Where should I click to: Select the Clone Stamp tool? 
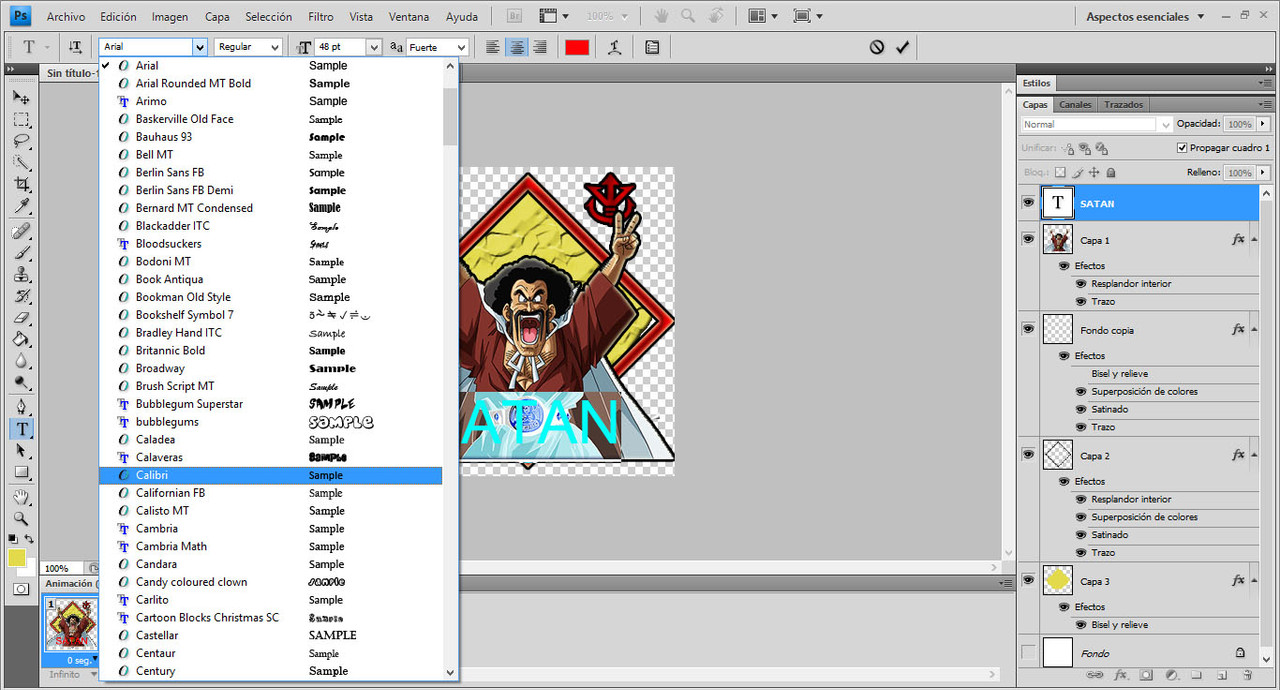click(x=21, y=274)
